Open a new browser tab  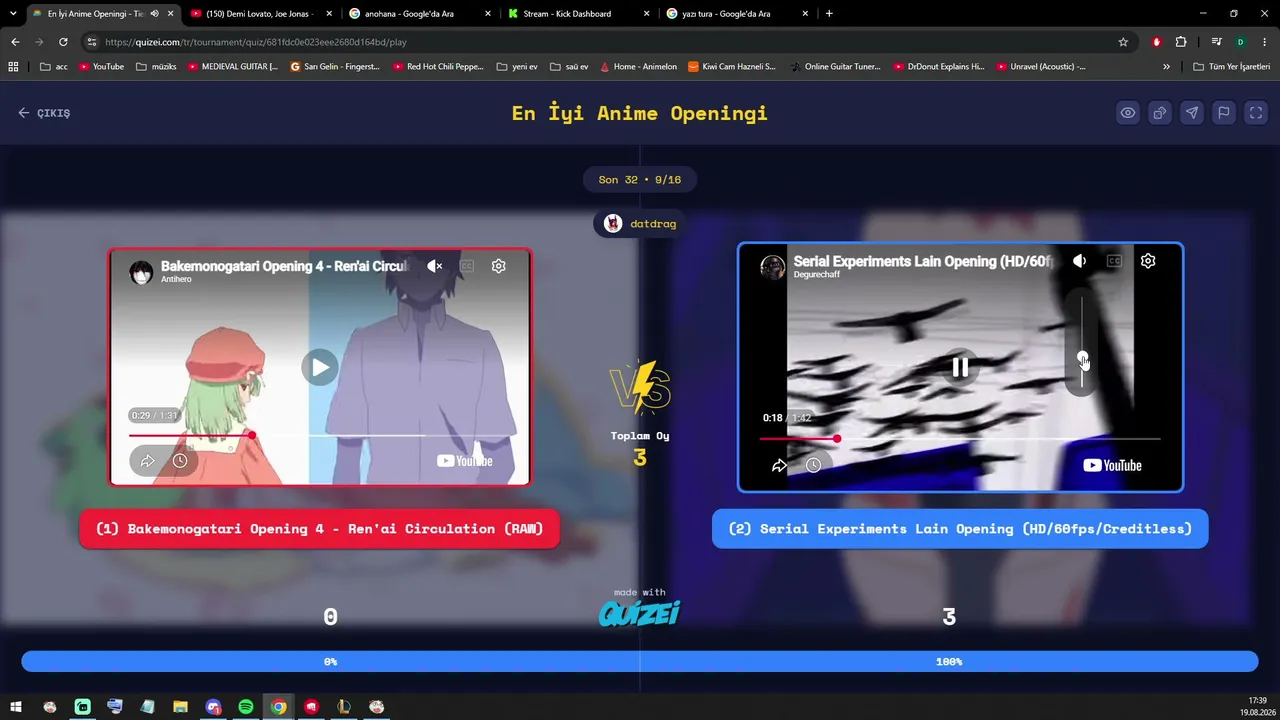click(829, 14)
